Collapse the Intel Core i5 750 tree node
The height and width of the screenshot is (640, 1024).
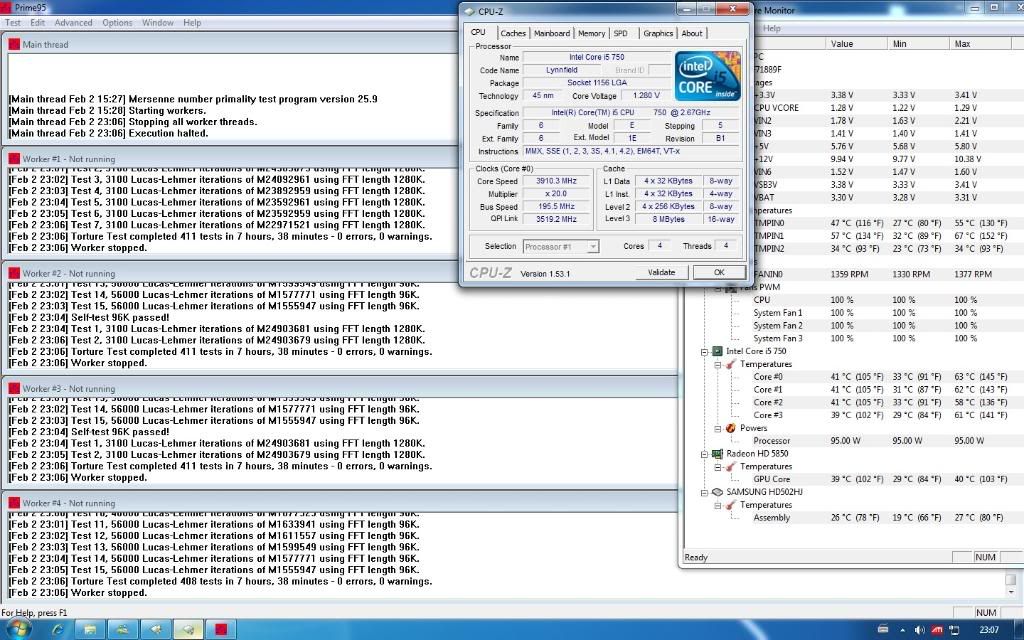(x=705, y=351)
